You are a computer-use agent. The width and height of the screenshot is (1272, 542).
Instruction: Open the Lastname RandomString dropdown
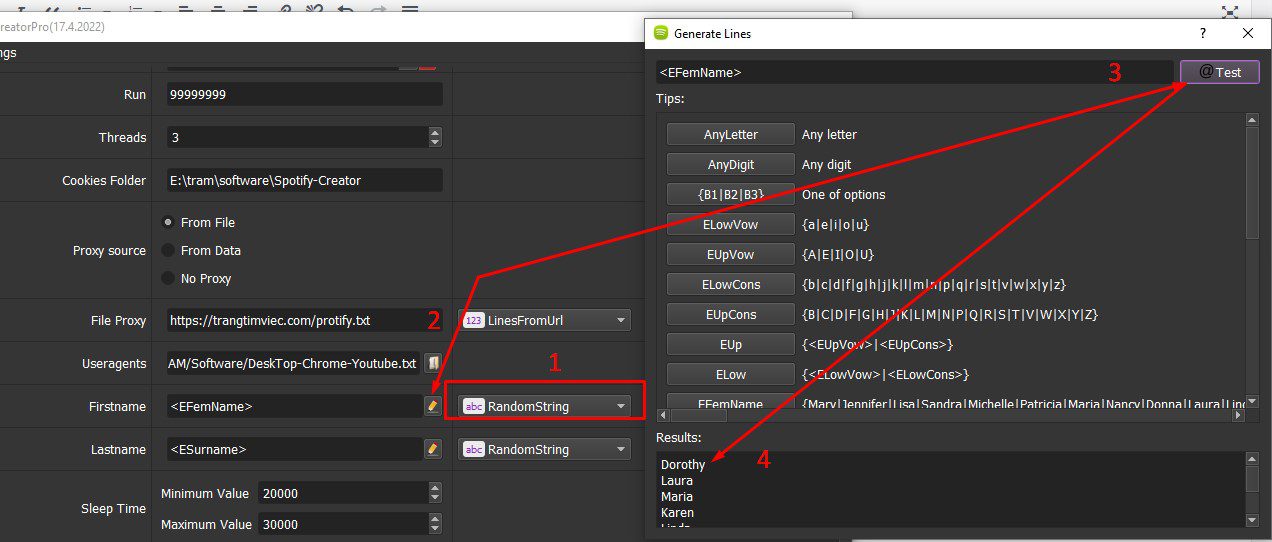tap(545, 449)
